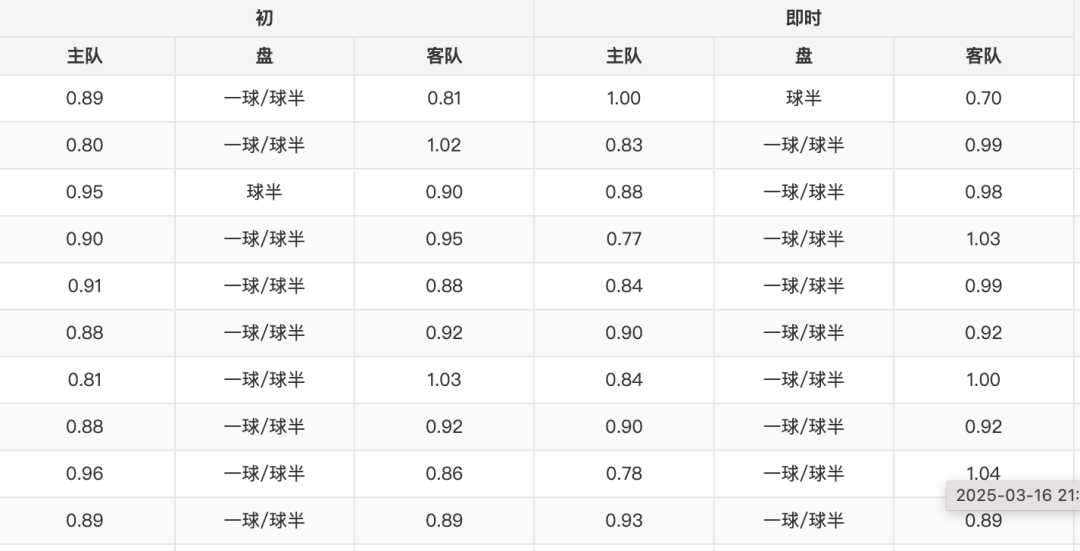Click the 即时 group column header

click(803, 18)
